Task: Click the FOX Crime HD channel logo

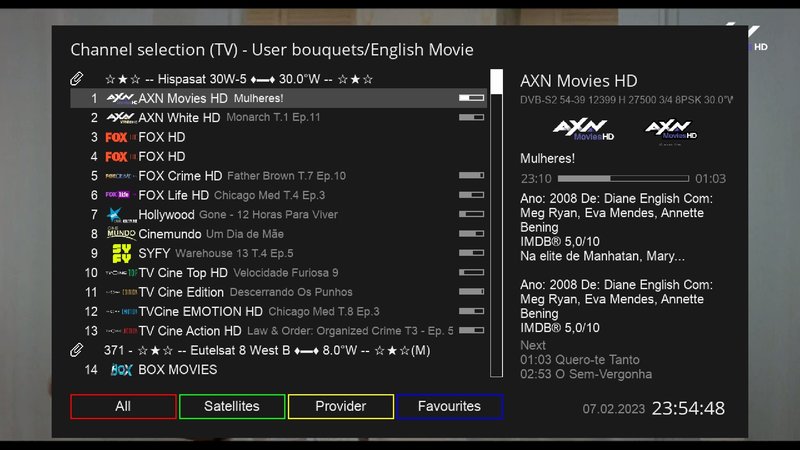Action: click(120, 176)
